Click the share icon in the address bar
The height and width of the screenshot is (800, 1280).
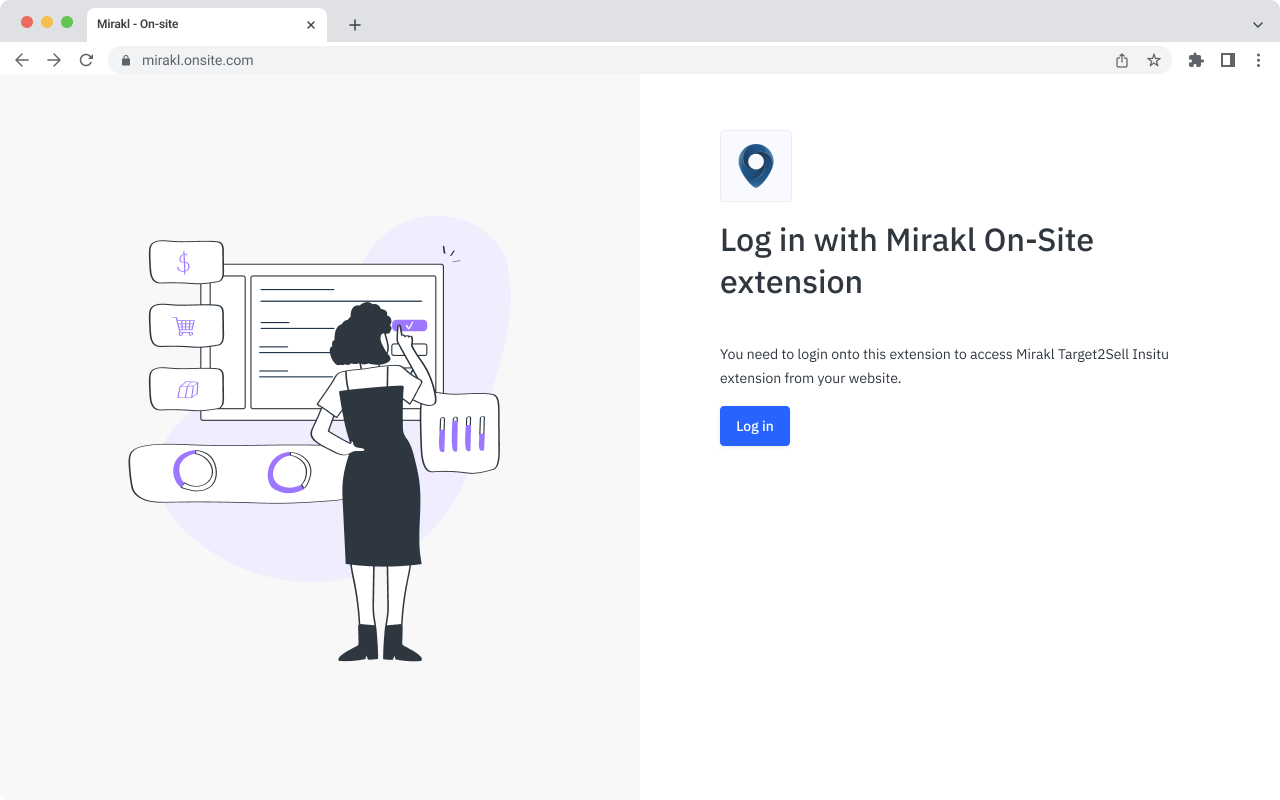coord(1121,60)
